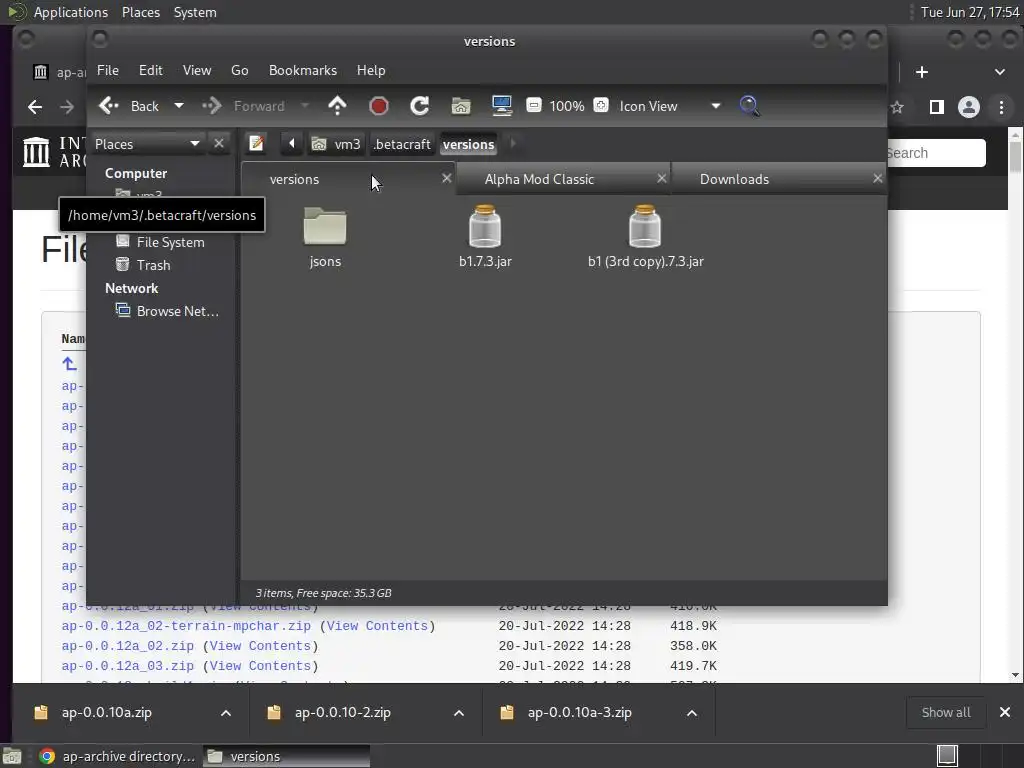Click Internet Archive search field
This screenshot has width=1024, height=768.
point(935,153)
